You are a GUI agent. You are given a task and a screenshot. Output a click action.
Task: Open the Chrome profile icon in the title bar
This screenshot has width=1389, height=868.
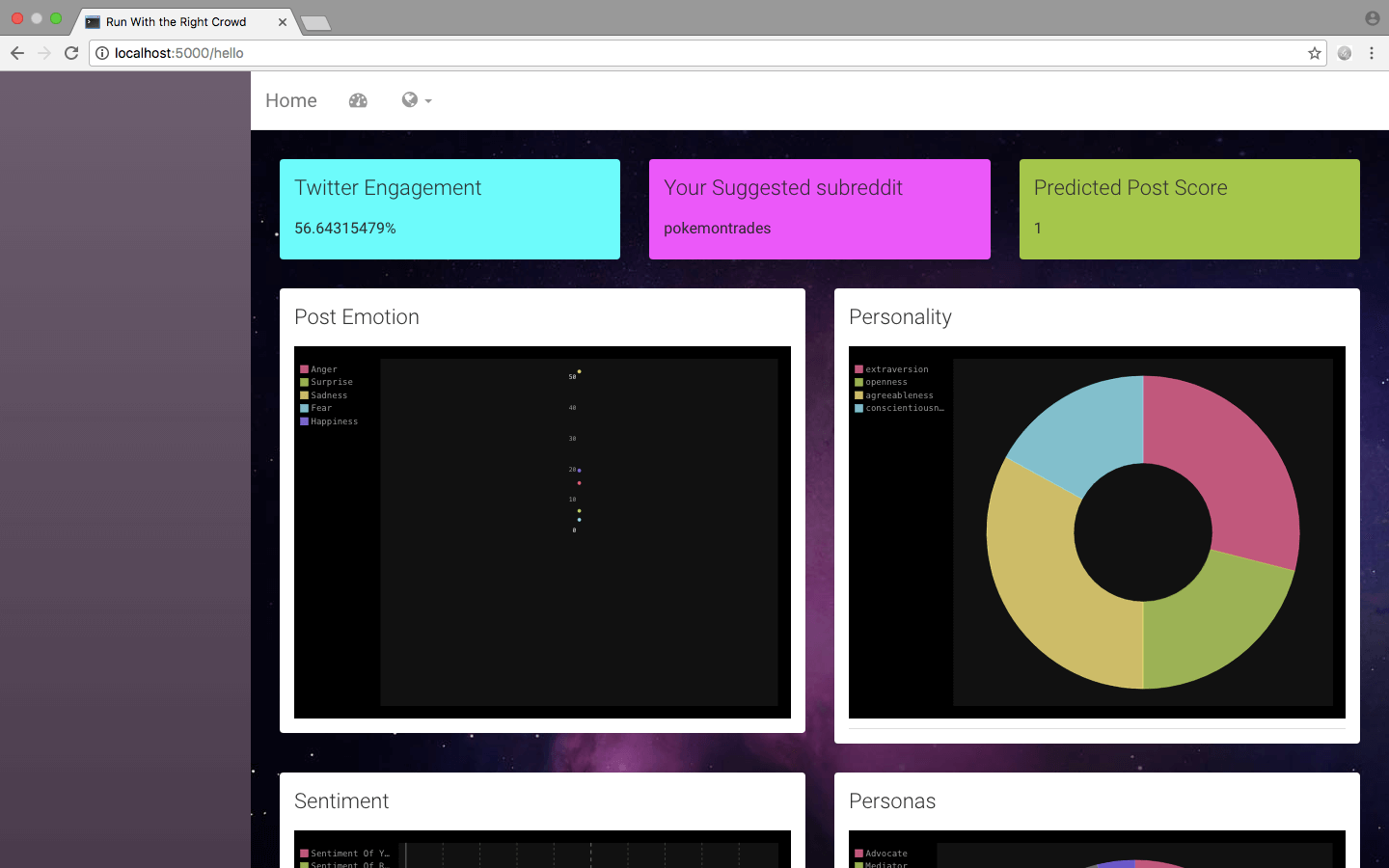(1372, 18)
